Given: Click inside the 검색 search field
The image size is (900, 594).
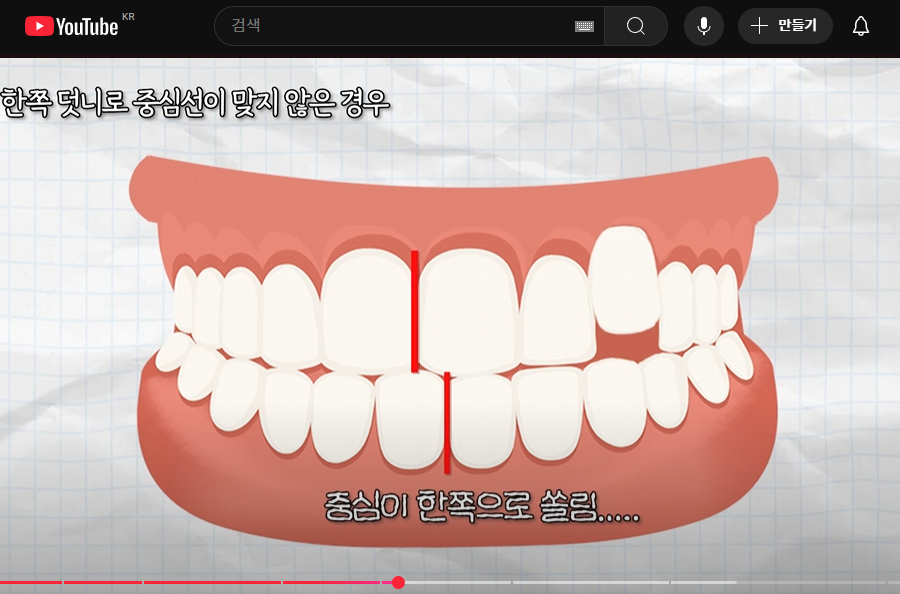Looking at the screenshot, I should tap(400, 25).
